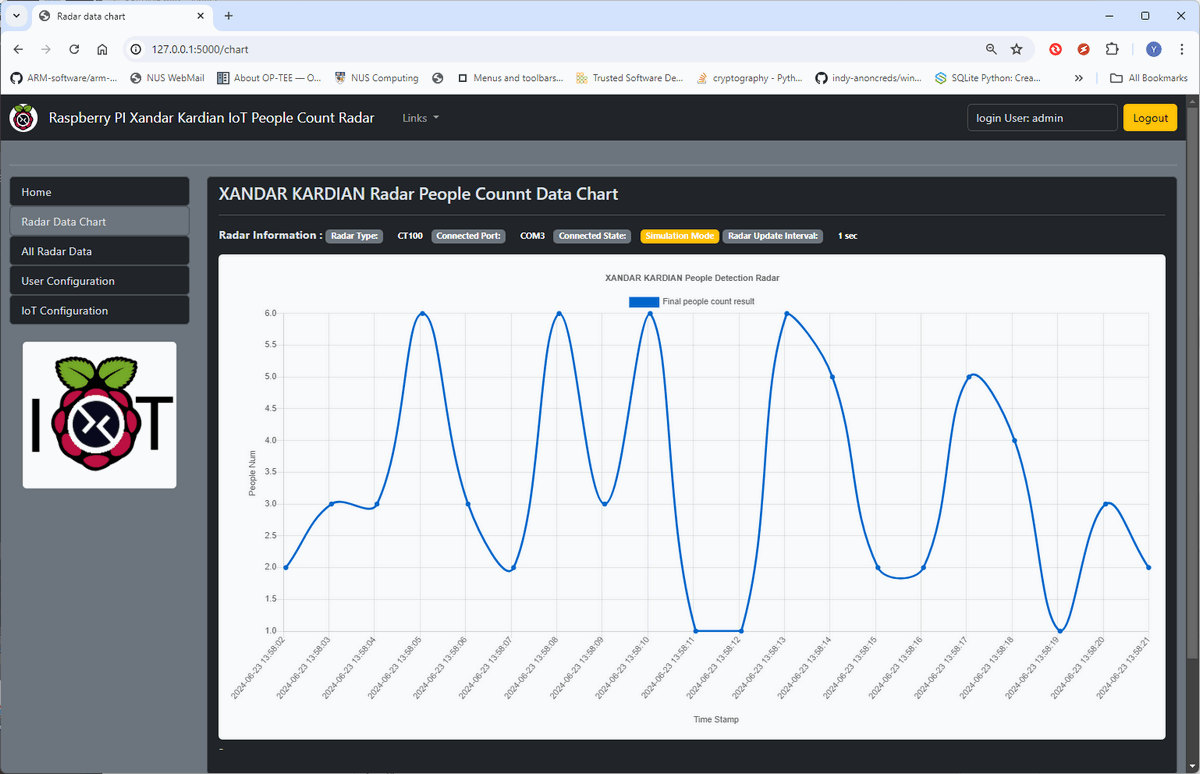Viewport: 1200px width, 774px height.
Task: Open the SQLite Python bookmark
Action: tap(988, 78)
